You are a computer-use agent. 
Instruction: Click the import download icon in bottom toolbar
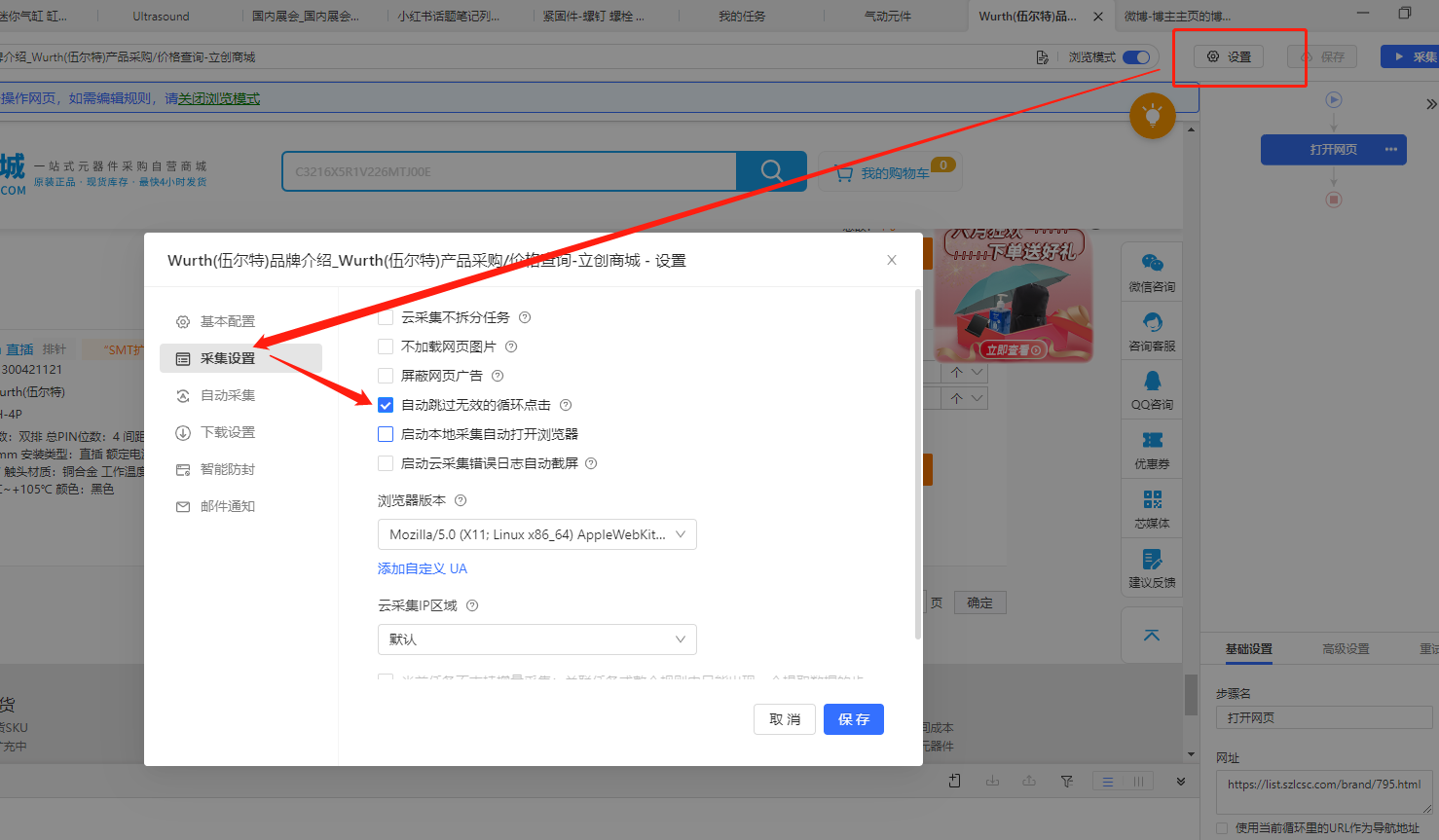(992, 781)
